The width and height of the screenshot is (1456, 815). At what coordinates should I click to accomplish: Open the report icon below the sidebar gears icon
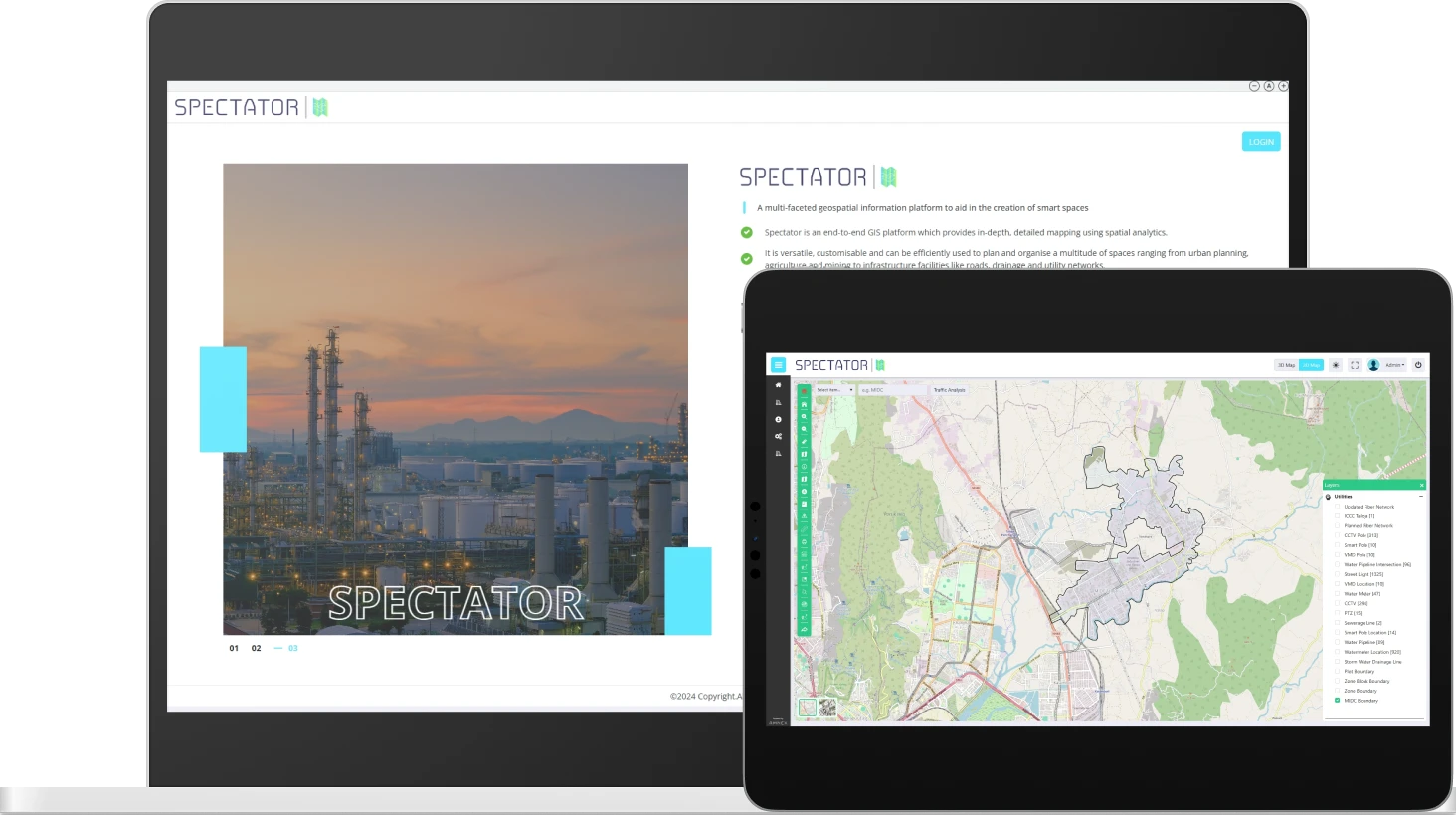778,453
